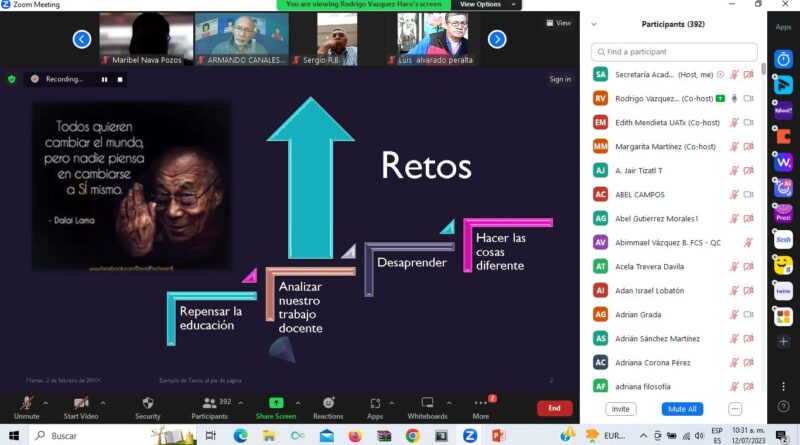Open the Whiteboards tool
The image size is (800, 445).
tap(427, 402)
